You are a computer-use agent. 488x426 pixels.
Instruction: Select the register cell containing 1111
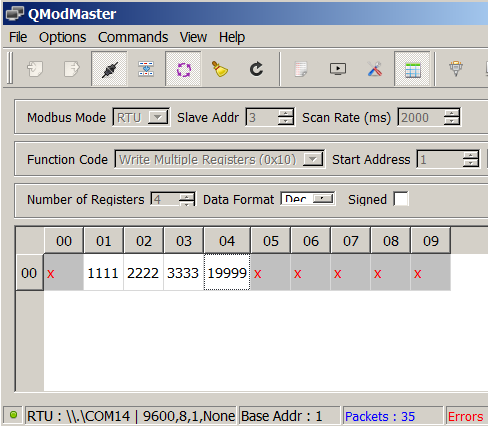click(x=103, y=272)
